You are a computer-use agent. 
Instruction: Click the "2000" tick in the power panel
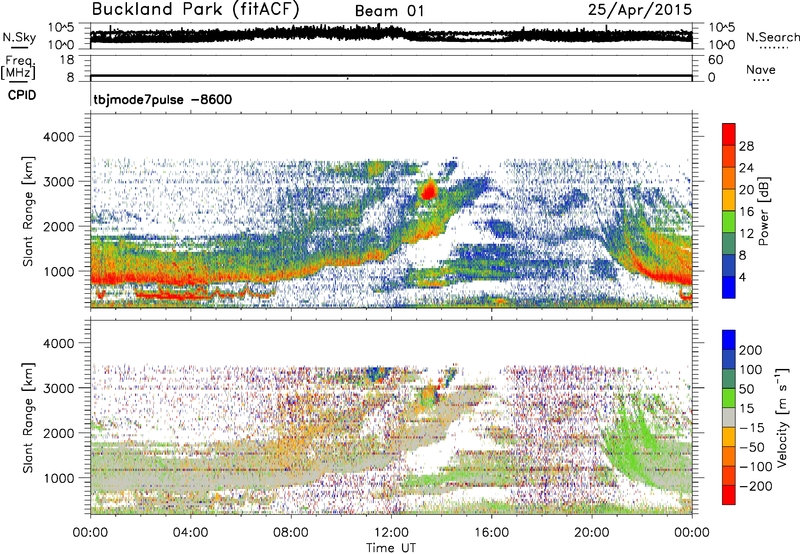[x=58, y=226]
